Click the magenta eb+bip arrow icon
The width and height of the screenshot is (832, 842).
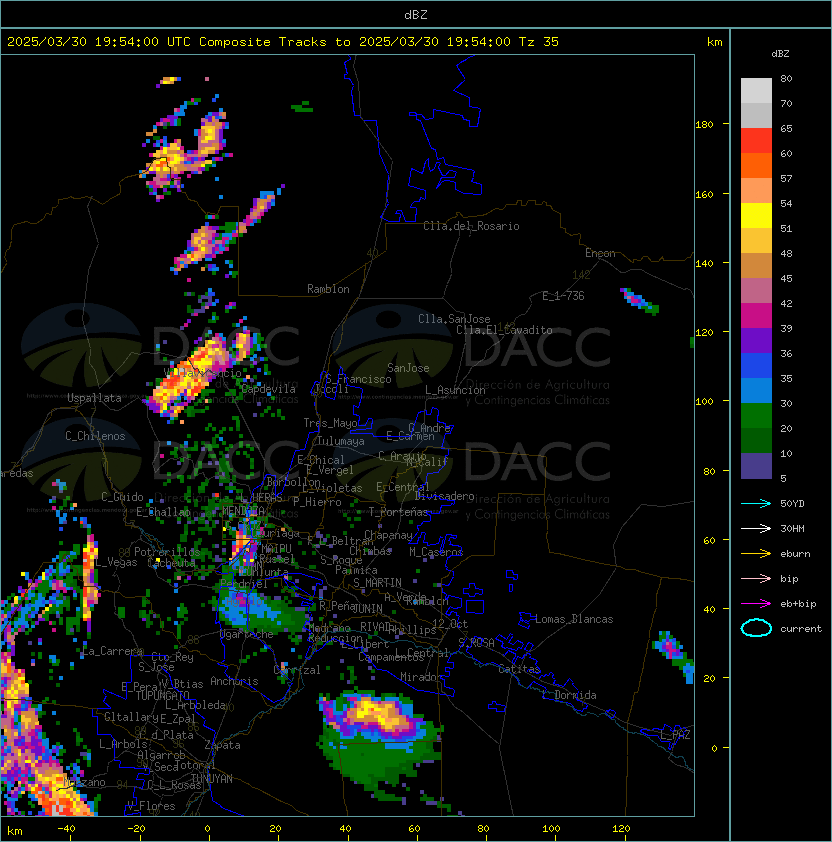coord(756,604)
